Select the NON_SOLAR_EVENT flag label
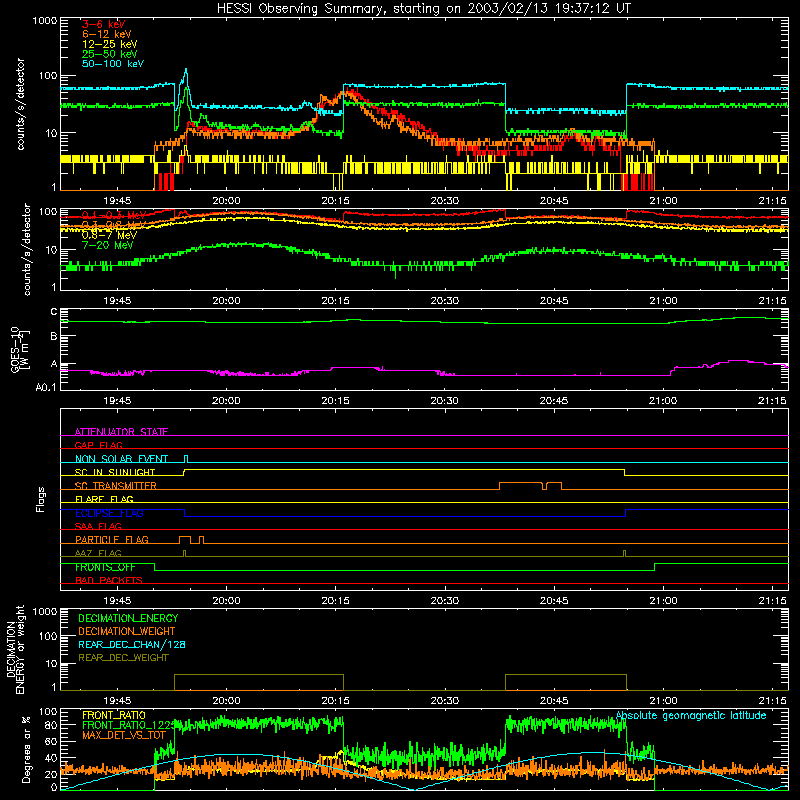The height and width of the screenshot is (800, 800). 121,459
